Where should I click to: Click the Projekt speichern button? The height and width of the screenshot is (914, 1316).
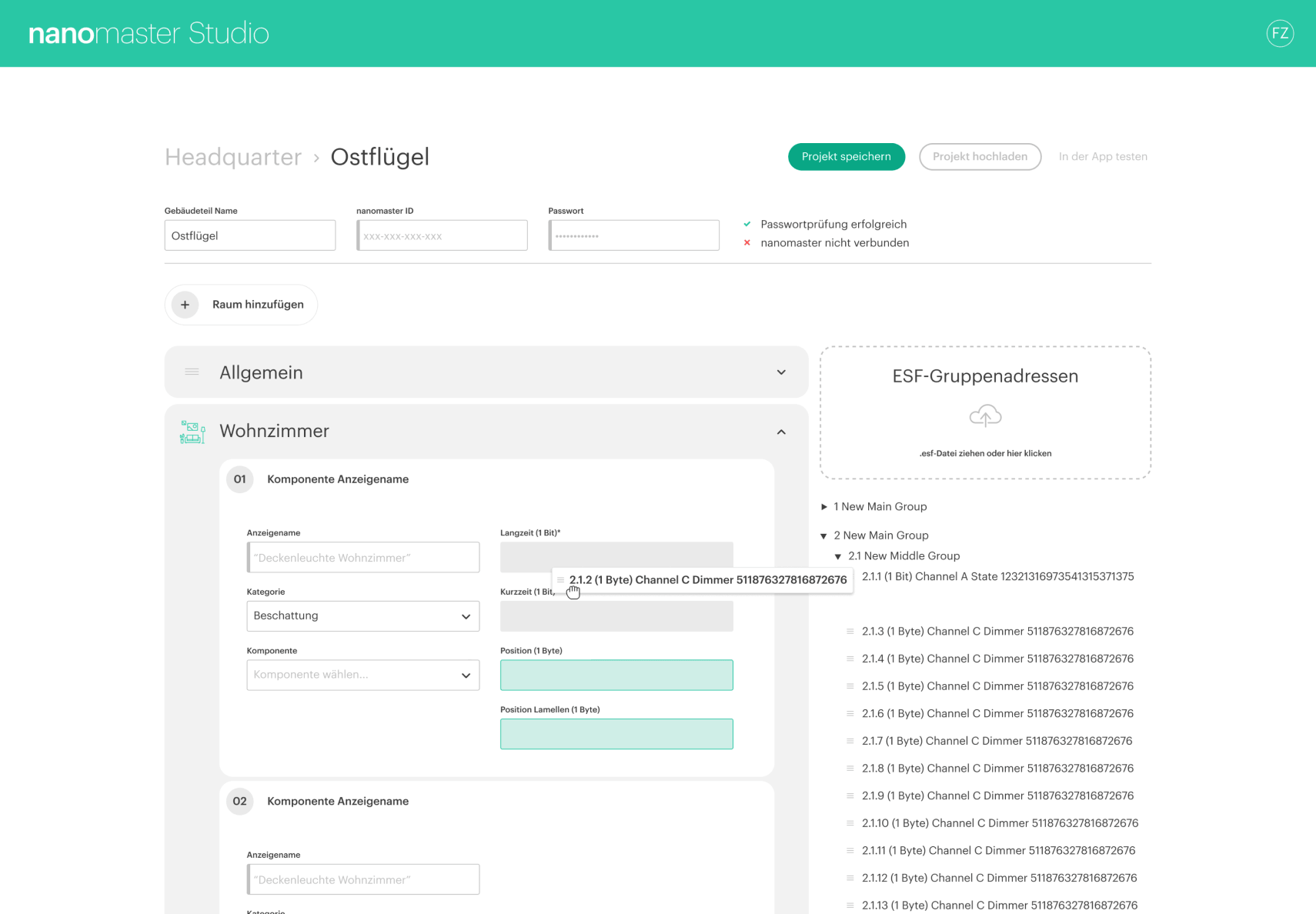pyautogui.click(x=847, y=157)
